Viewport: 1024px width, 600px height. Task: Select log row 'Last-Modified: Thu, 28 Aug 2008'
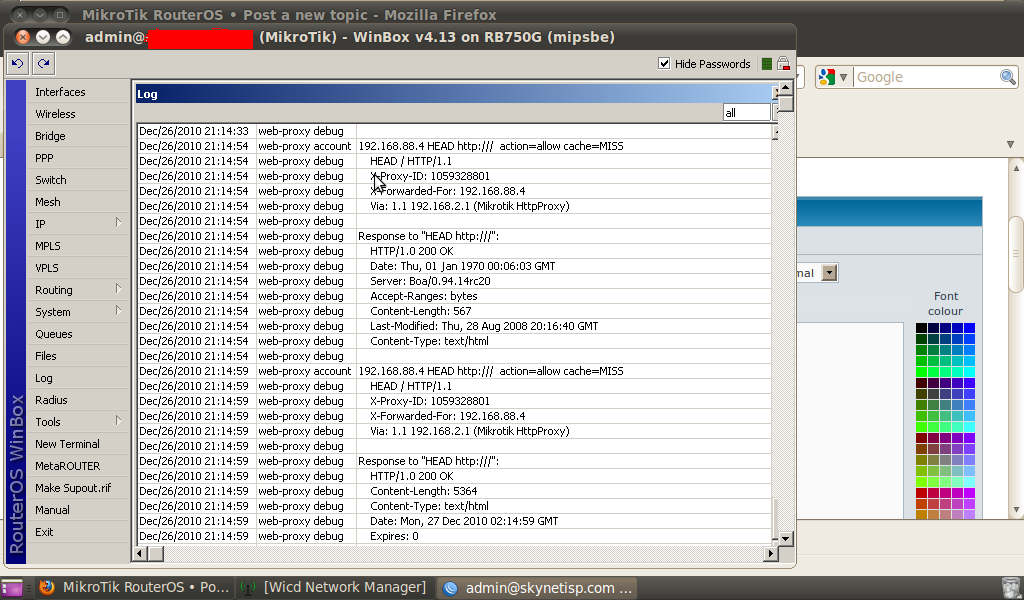click(x=454, y=326)
